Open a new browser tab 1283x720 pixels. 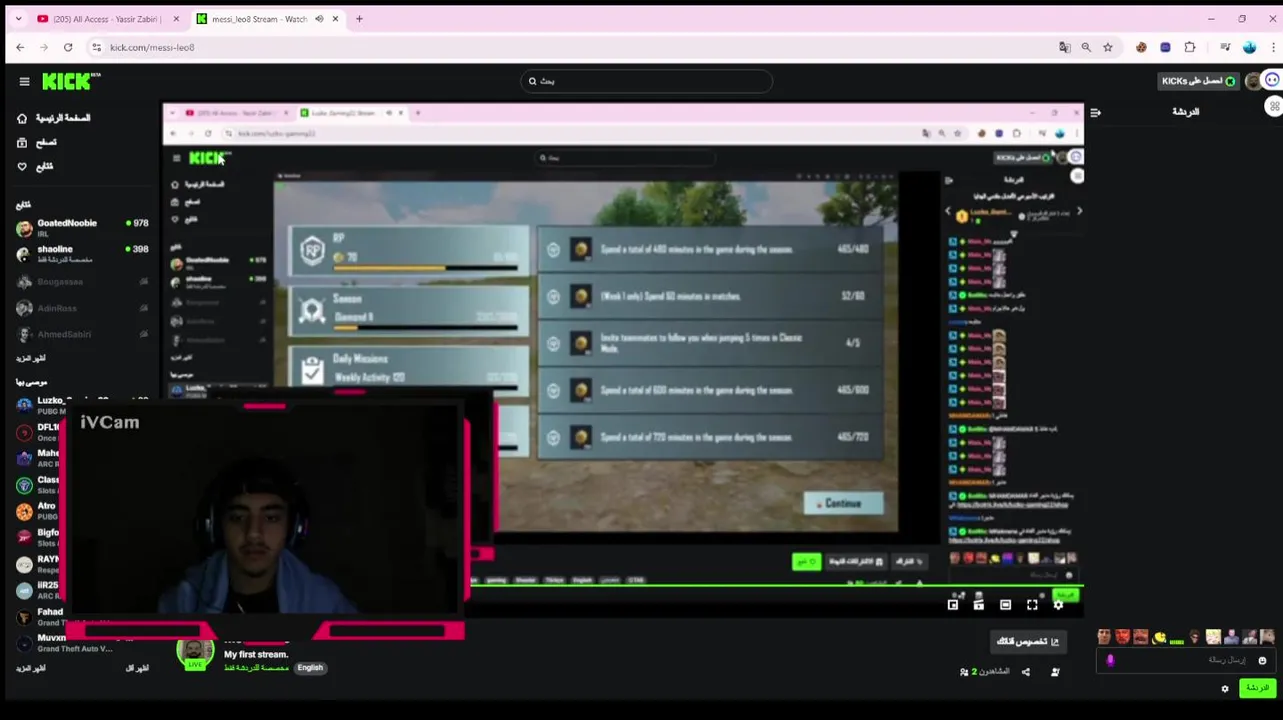(x=359, y=19)
